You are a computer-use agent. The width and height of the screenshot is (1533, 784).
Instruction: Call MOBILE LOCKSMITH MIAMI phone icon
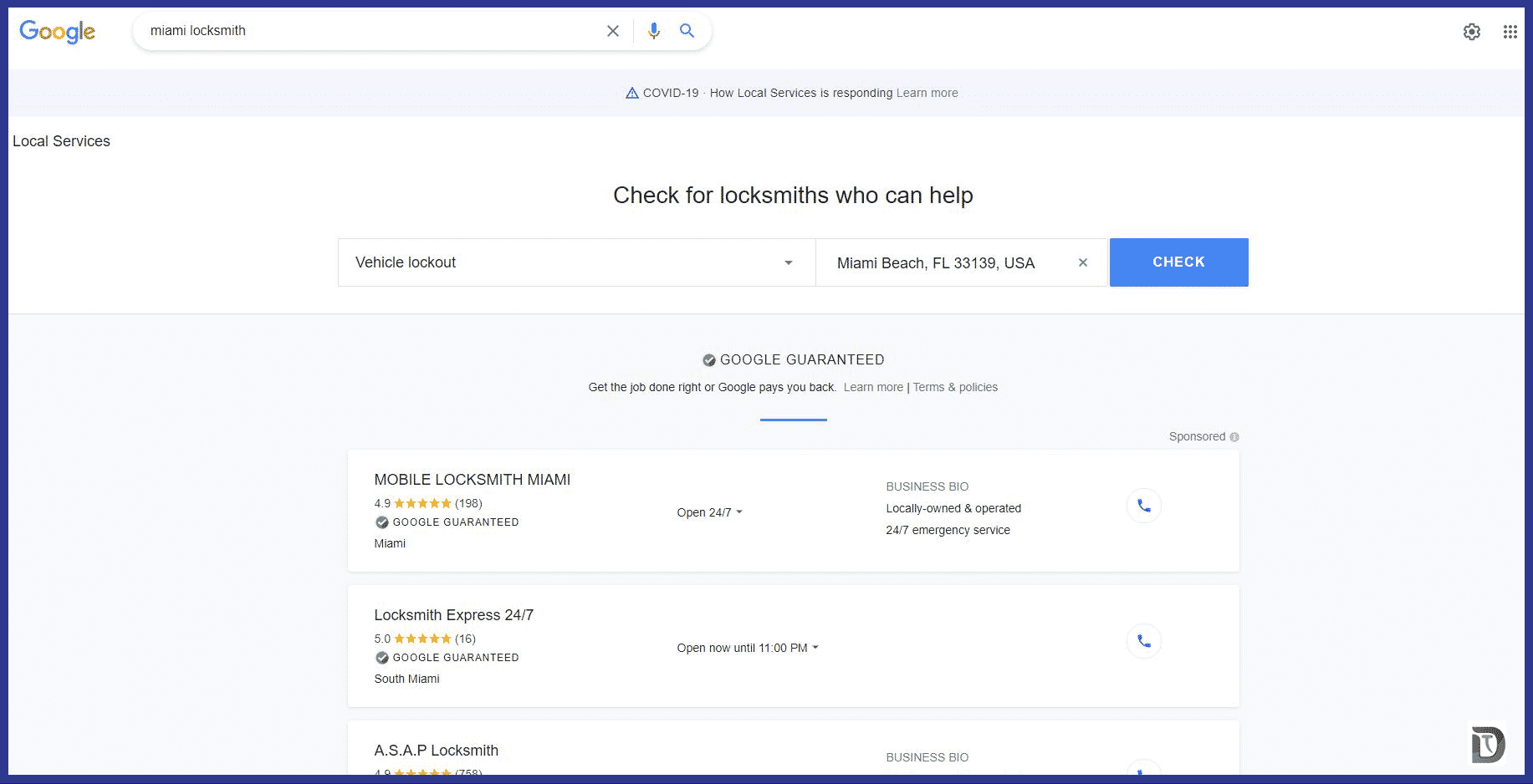pyautogui.click(x=1143, y=506)
